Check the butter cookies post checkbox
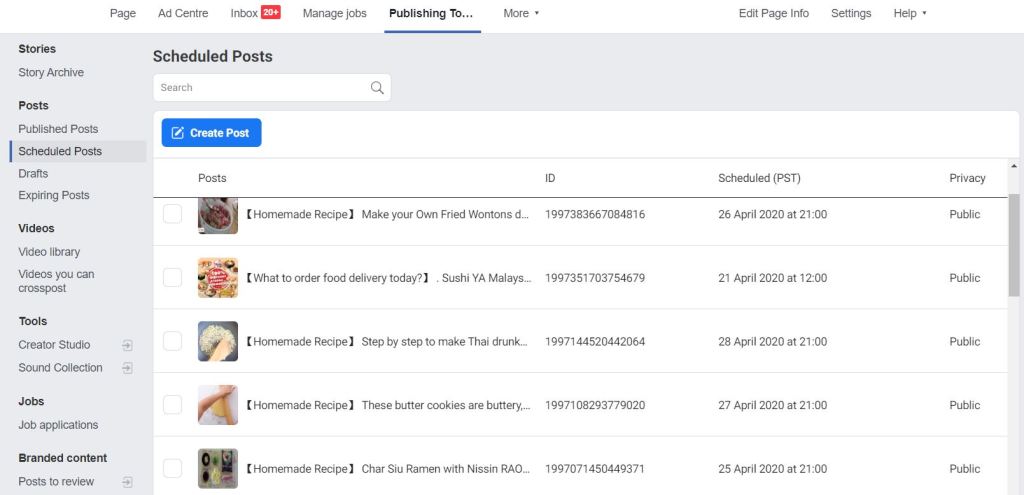This screenshot has height=495, width=1024. tap(173, 405)
